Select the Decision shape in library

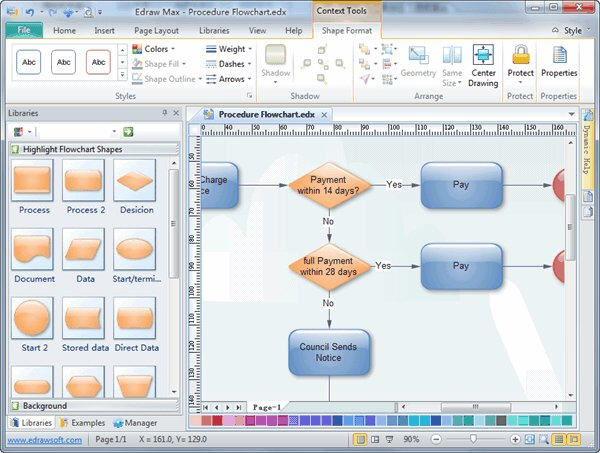coord(135,181)
